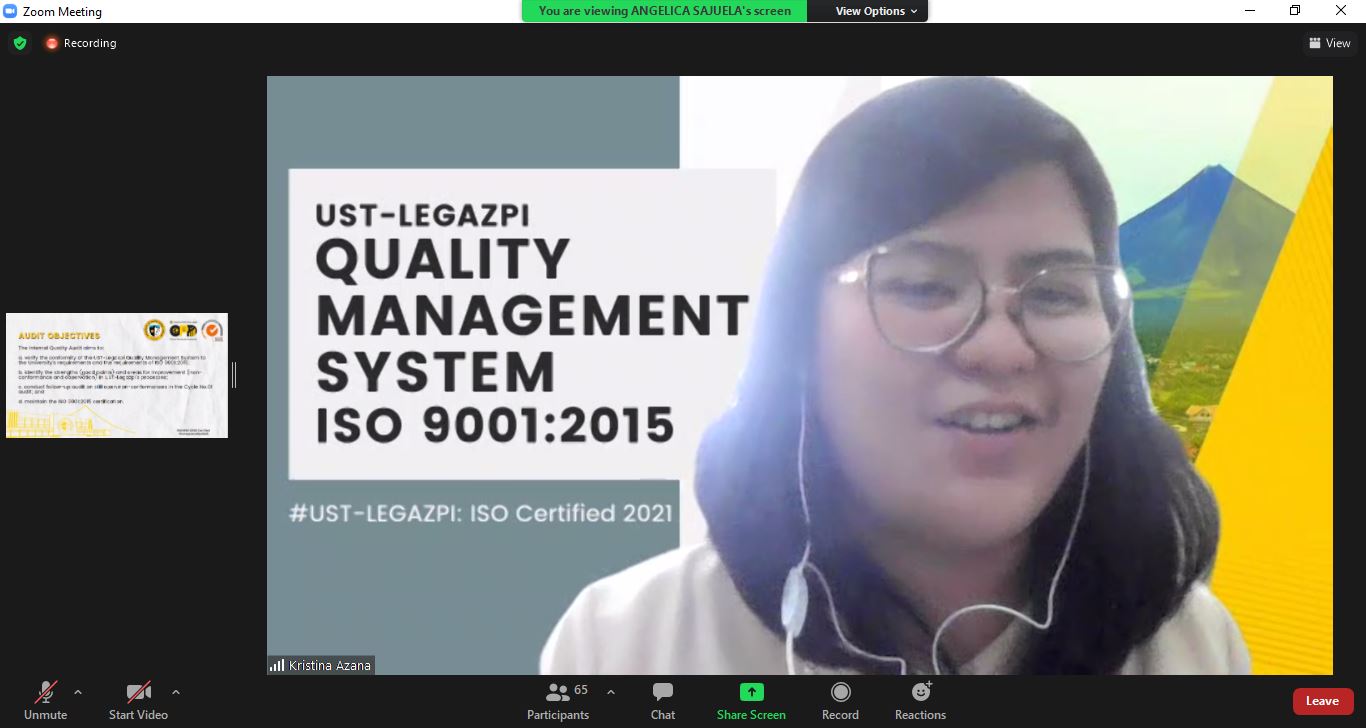Click the divider handle beside the slide thumbnail
This screenshot has height=728, width=1366.
(234, 375)
